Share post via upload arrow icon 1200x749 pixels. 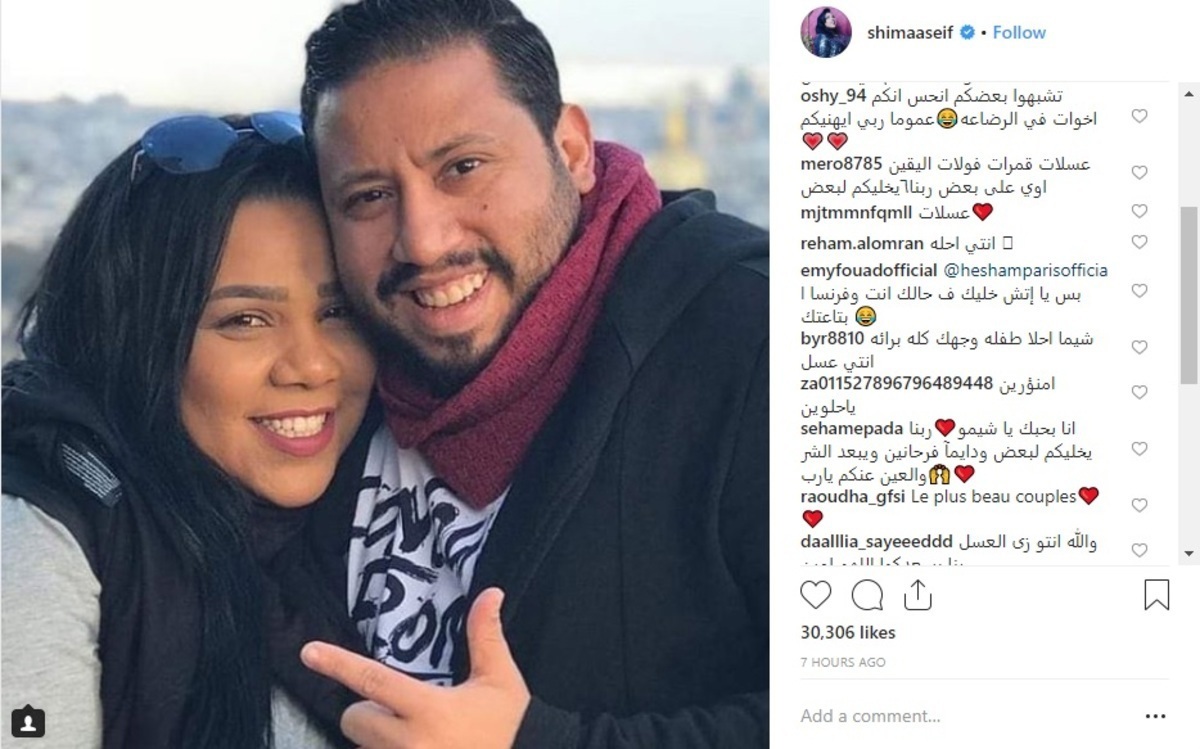[917, 594]
